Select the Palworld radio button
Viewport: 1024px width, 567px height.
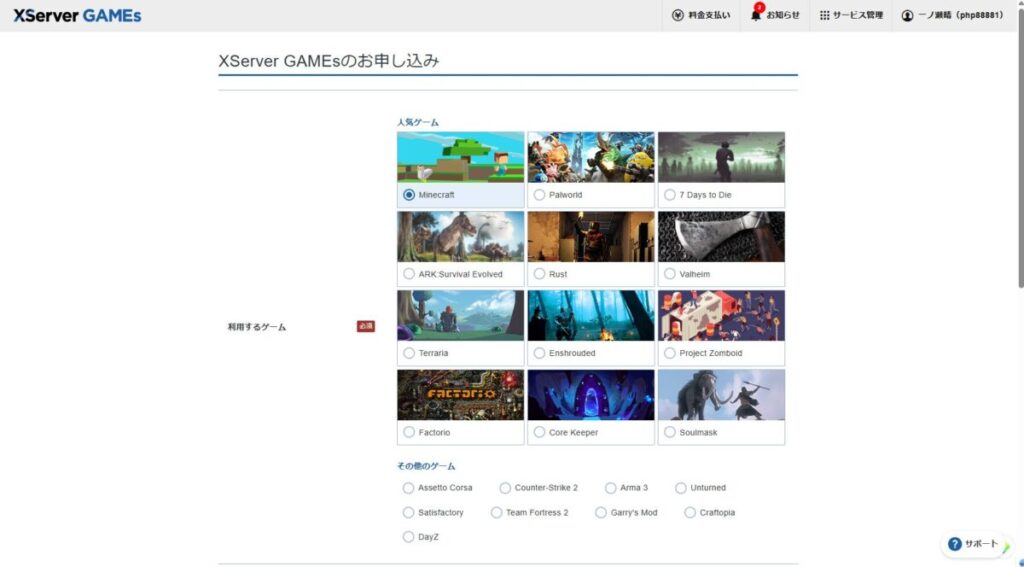tap(539, 195)
